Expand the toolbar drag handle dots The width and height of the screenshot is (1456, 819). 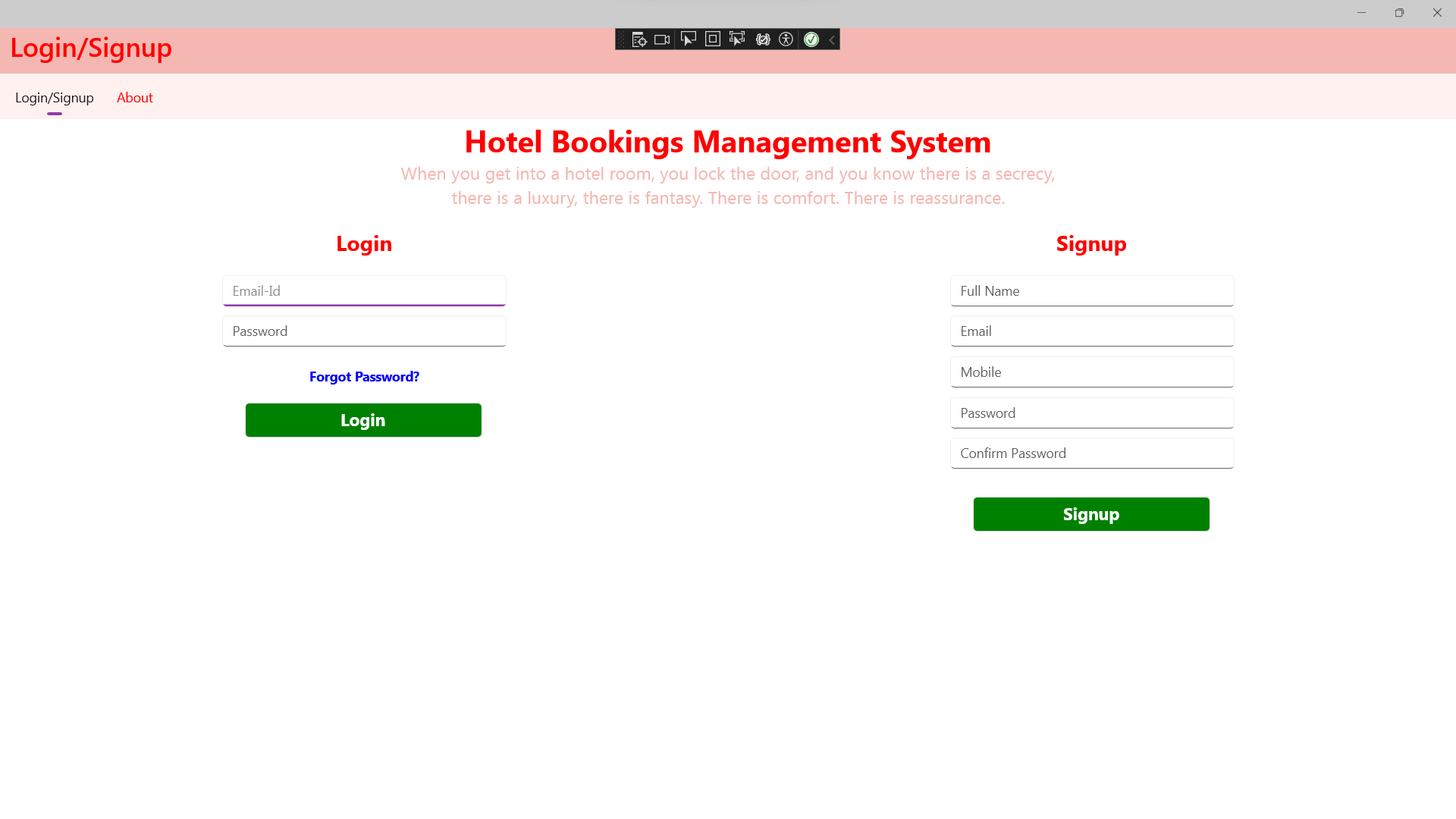[622, 39]
